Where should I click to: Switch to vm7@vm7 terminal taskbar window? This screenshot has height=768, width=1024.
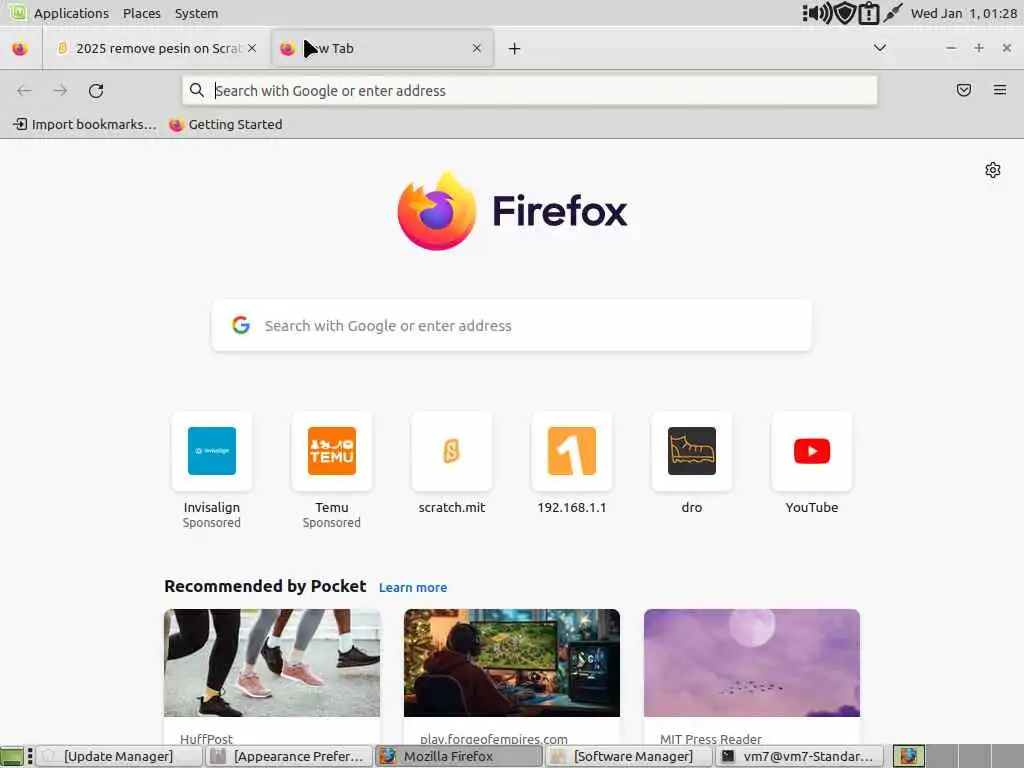799,756
